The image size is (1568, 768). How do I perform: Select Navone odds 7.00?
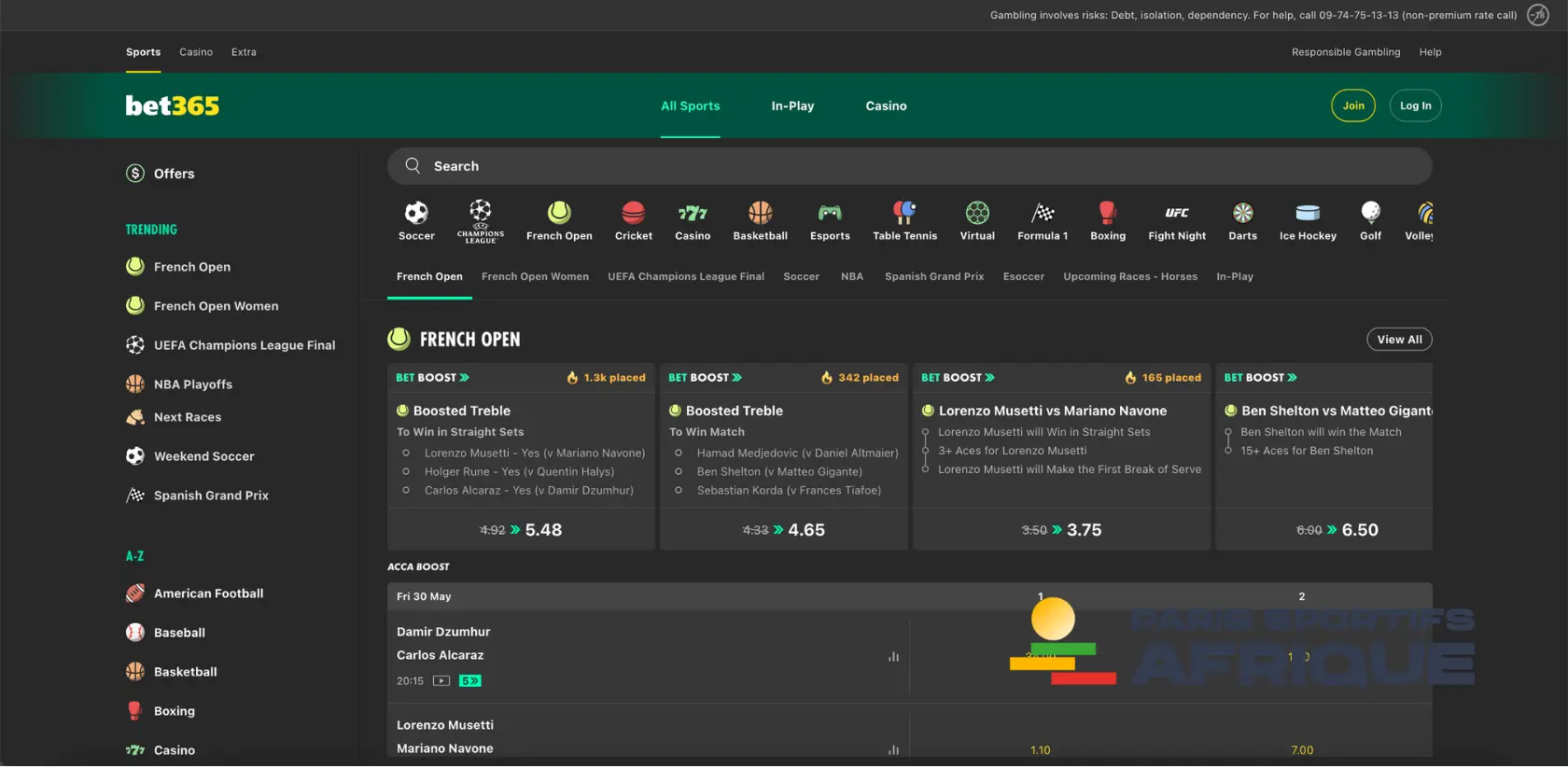[x=1301, y=750]
